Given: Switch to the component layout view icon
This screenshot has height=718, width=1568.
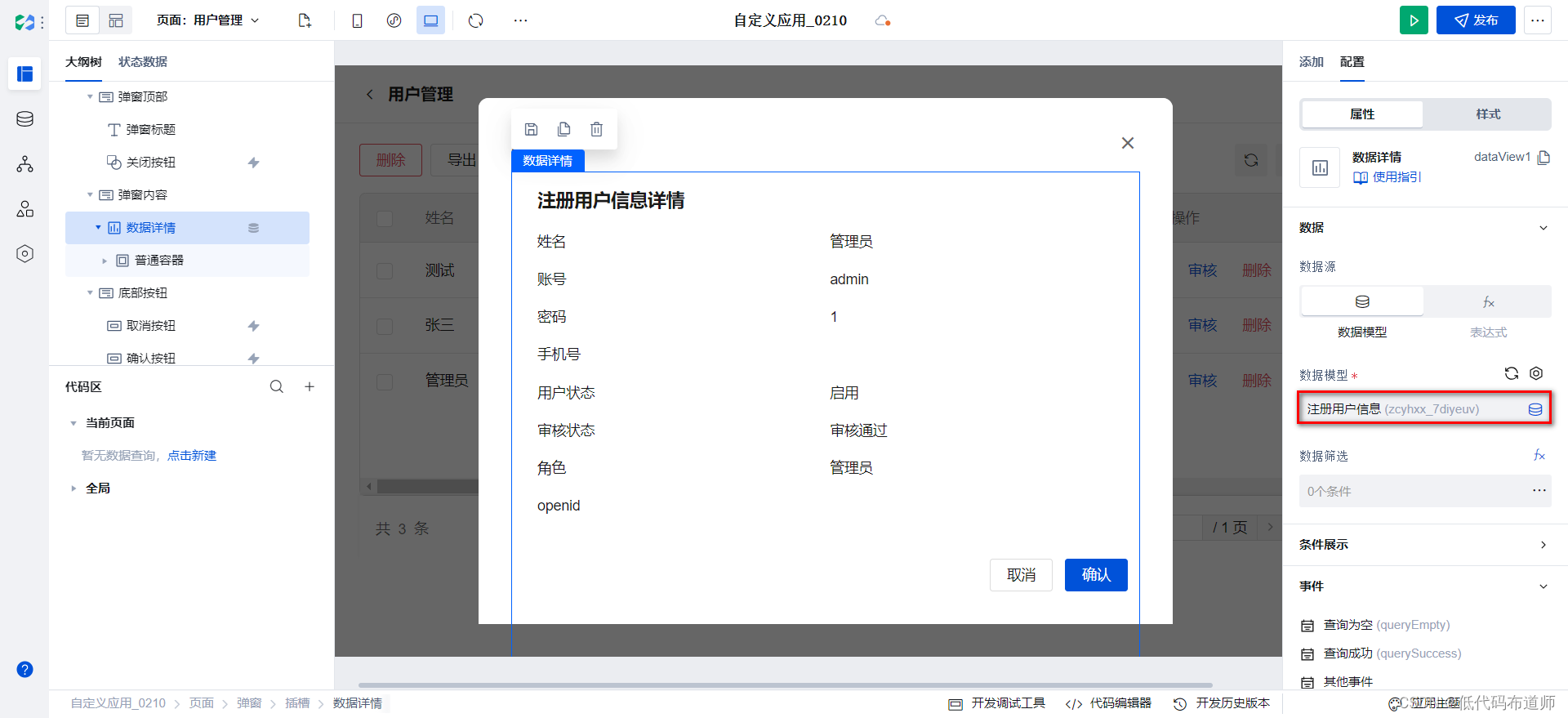Looking at the screenshot, I should (x=116, y=20).
